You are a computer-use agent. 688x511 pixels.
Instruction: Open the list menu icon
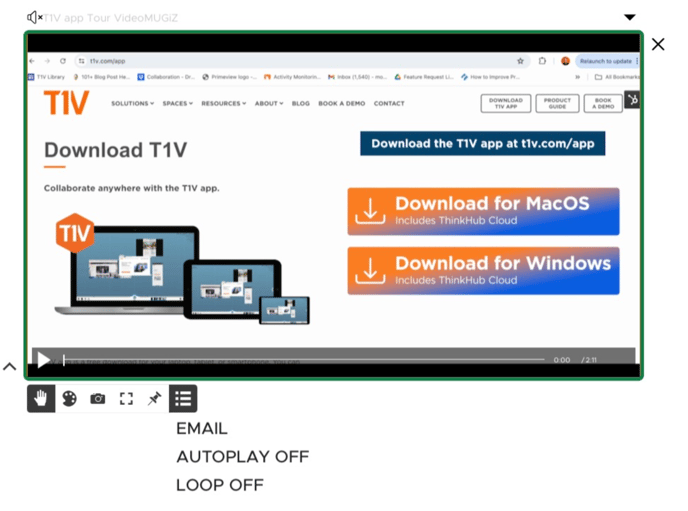click(x=183, y=399)
